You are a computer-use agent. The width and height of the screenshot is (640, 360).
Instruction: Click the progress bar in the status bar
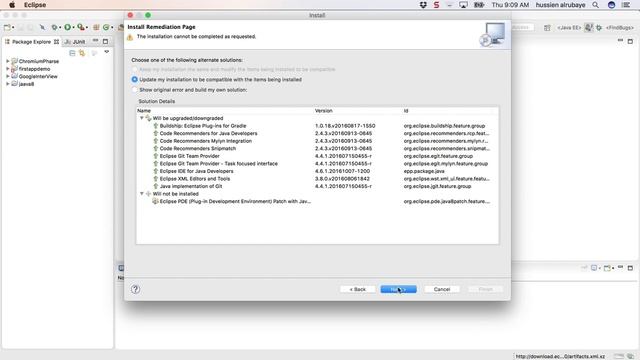pyautogui.click(x=618, y=356)
